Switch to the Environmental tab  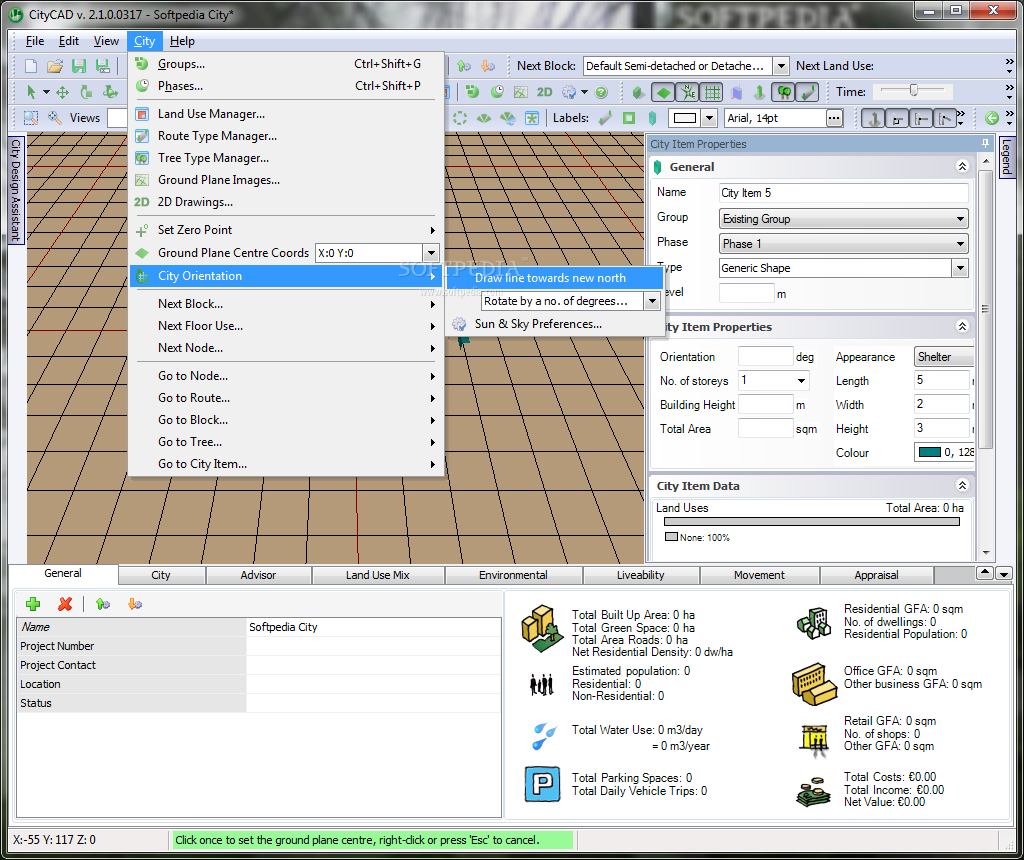513,575
